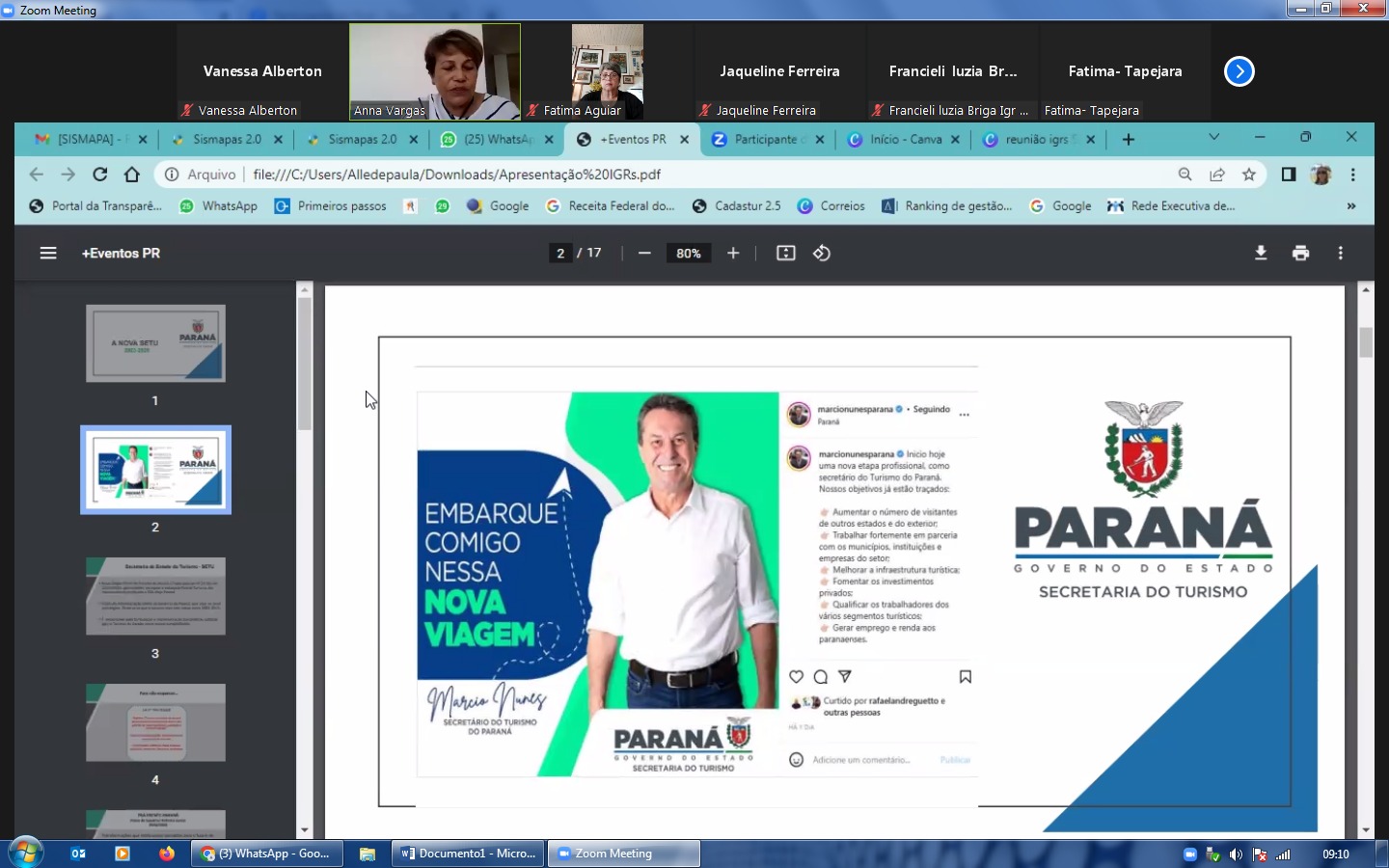Open Firefox from the taskbar

167,854
